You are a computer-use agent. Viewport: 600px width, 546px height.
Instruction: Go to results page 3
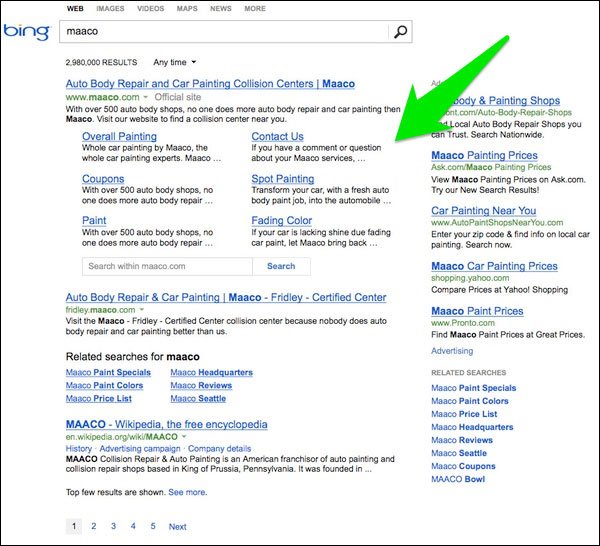point(113,526)
